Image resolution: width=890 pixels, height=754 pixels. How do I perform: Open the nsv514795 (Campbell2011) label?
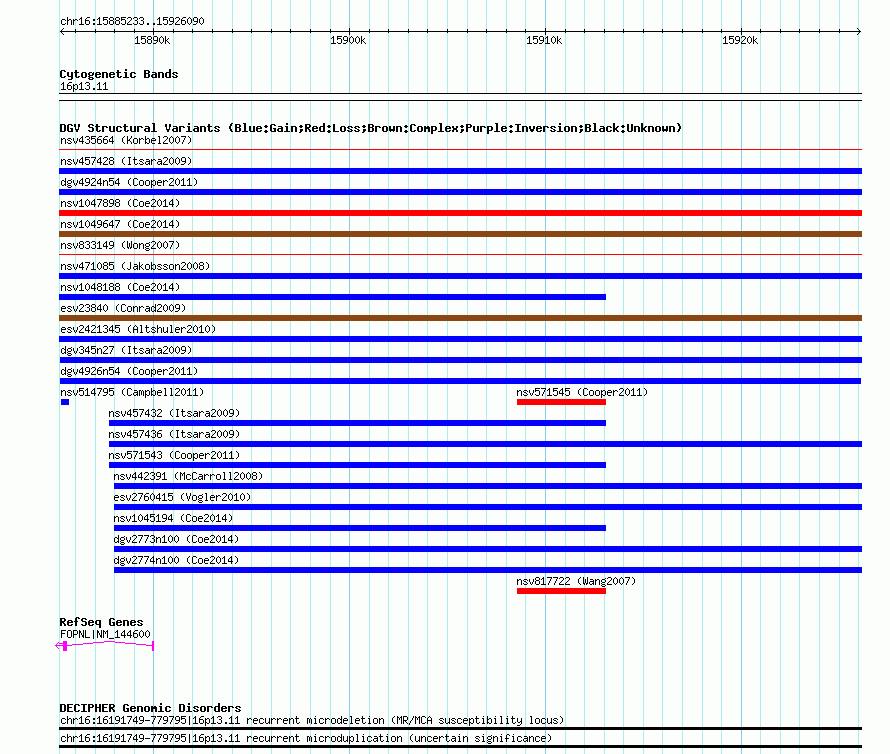[132, 392]
